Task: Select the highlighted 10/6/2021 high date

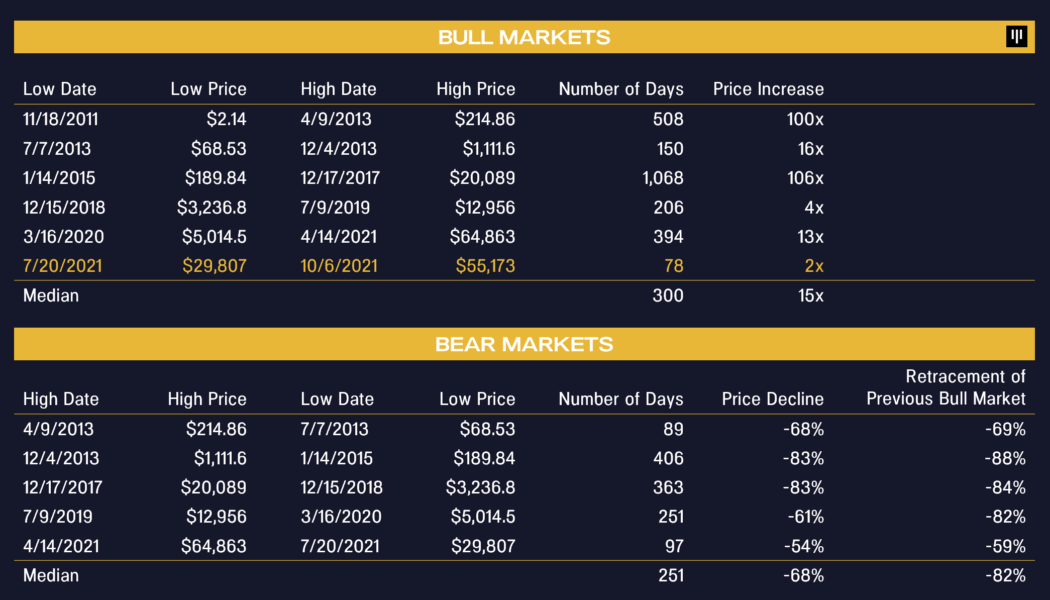Action: coord(337,266)
